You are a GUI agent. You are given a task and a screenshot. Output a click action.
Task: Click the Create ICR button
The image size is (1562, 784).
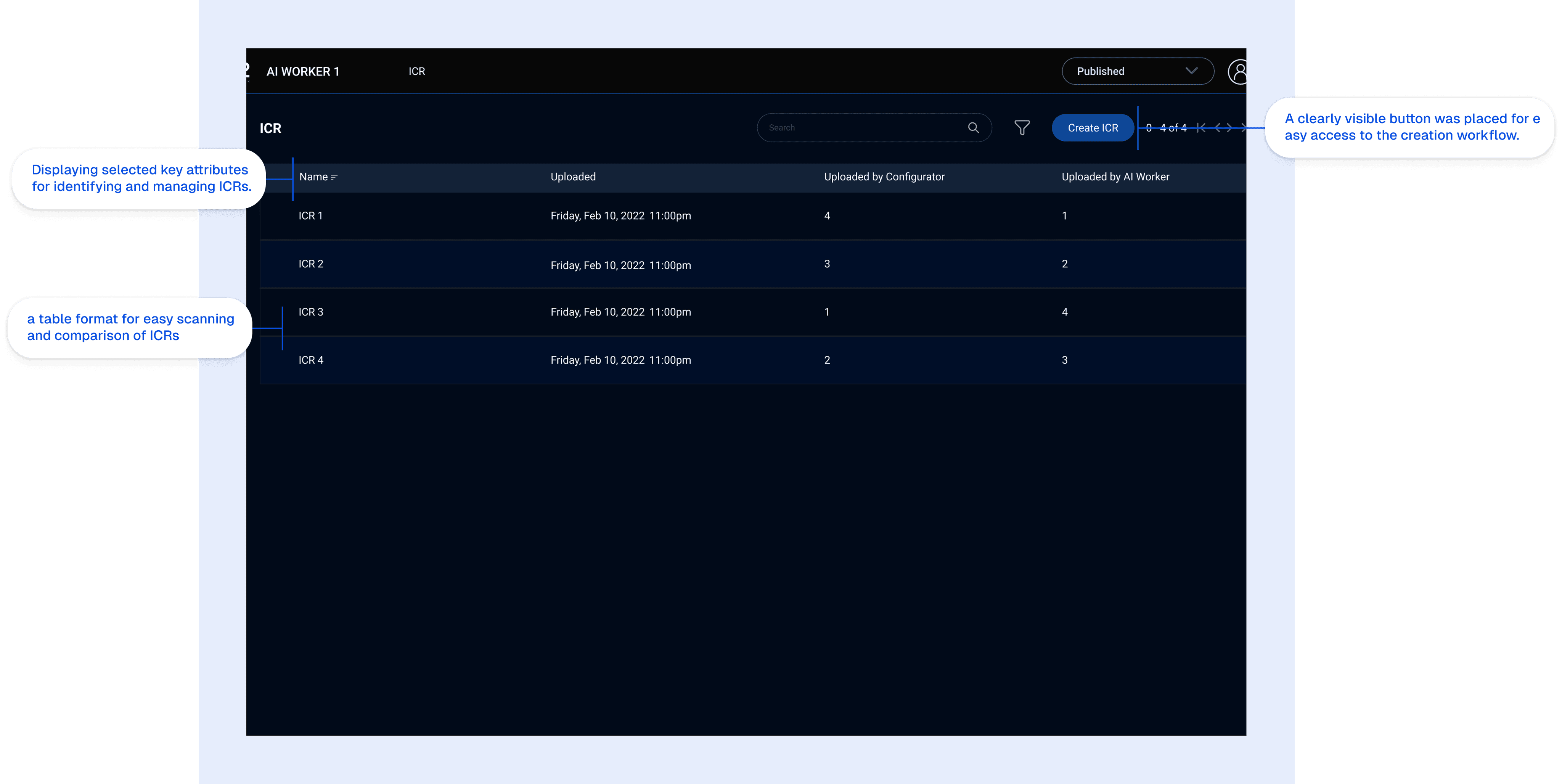(x=1093, y=128)
